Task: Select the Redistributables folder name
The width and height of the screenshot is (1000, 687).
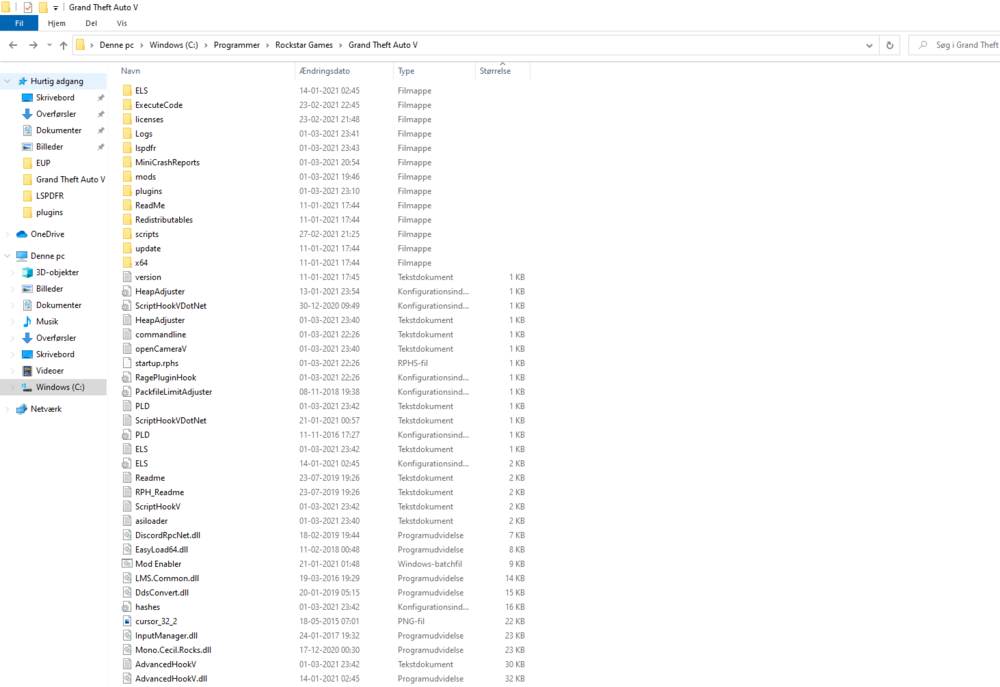Action: coord(164,220)
